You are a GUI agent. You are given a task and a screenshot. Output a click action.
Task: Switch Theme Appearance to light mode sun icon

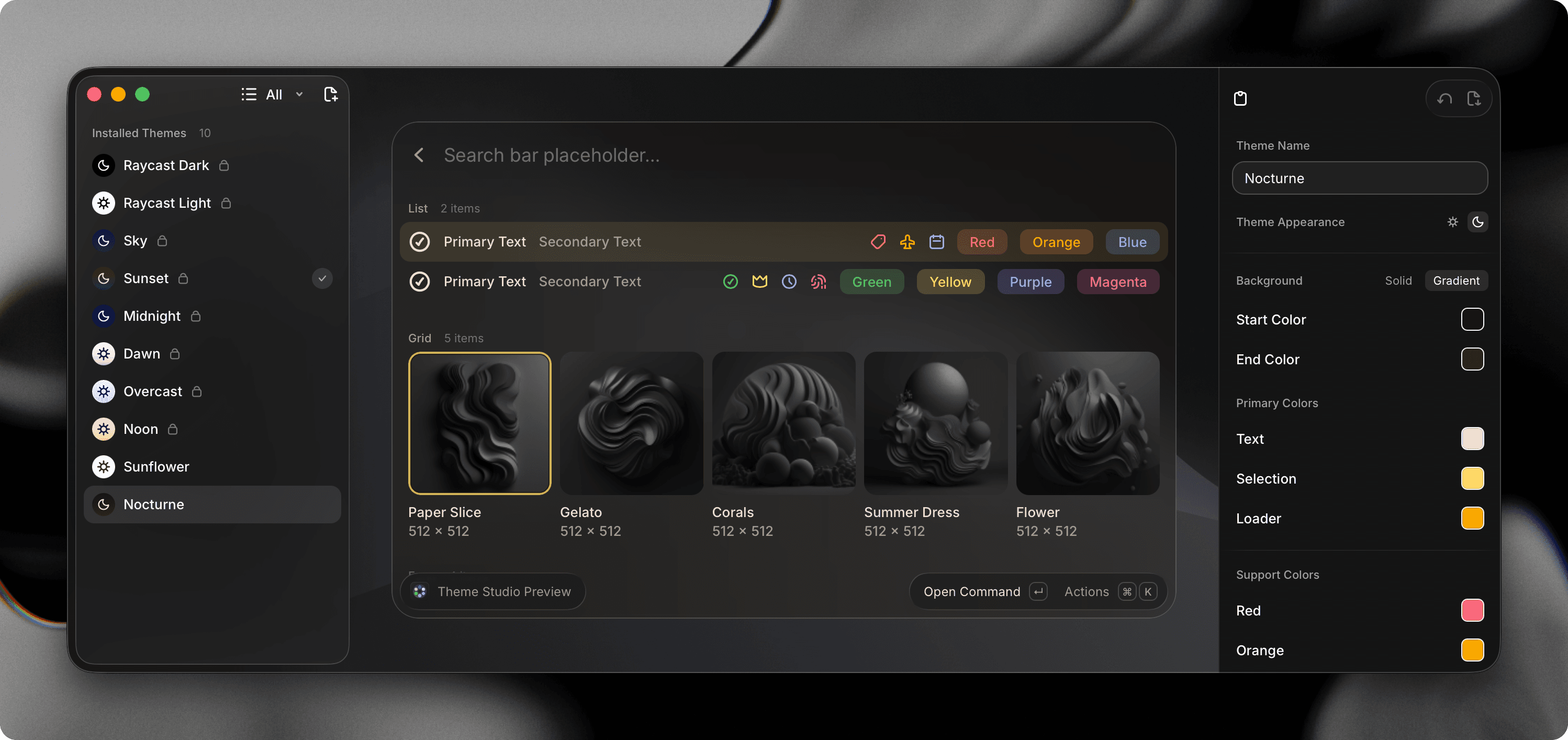click(1453, 222)
